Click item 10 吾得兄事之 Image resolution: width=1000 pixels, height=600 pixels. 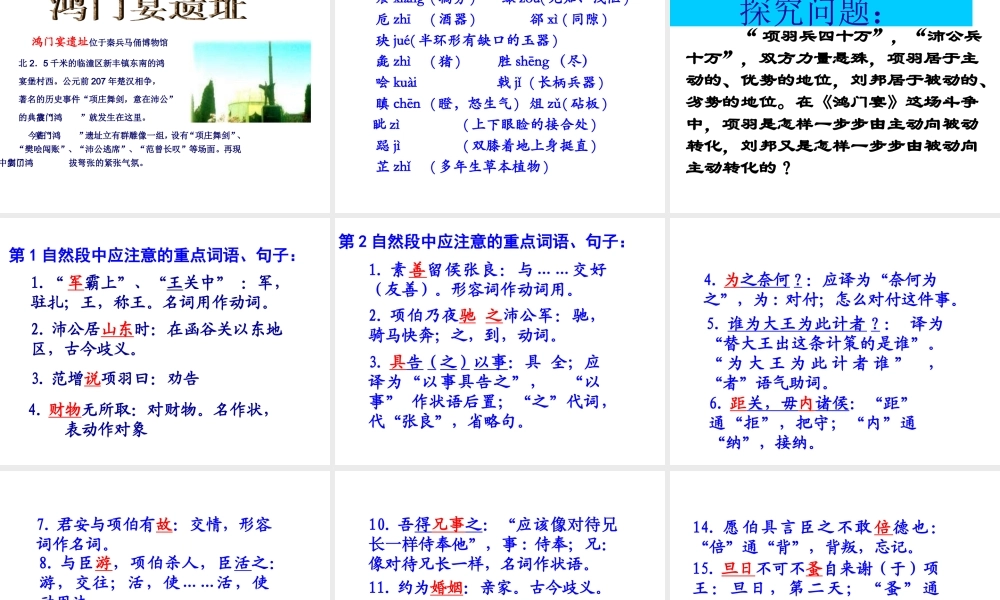point(492,544)
